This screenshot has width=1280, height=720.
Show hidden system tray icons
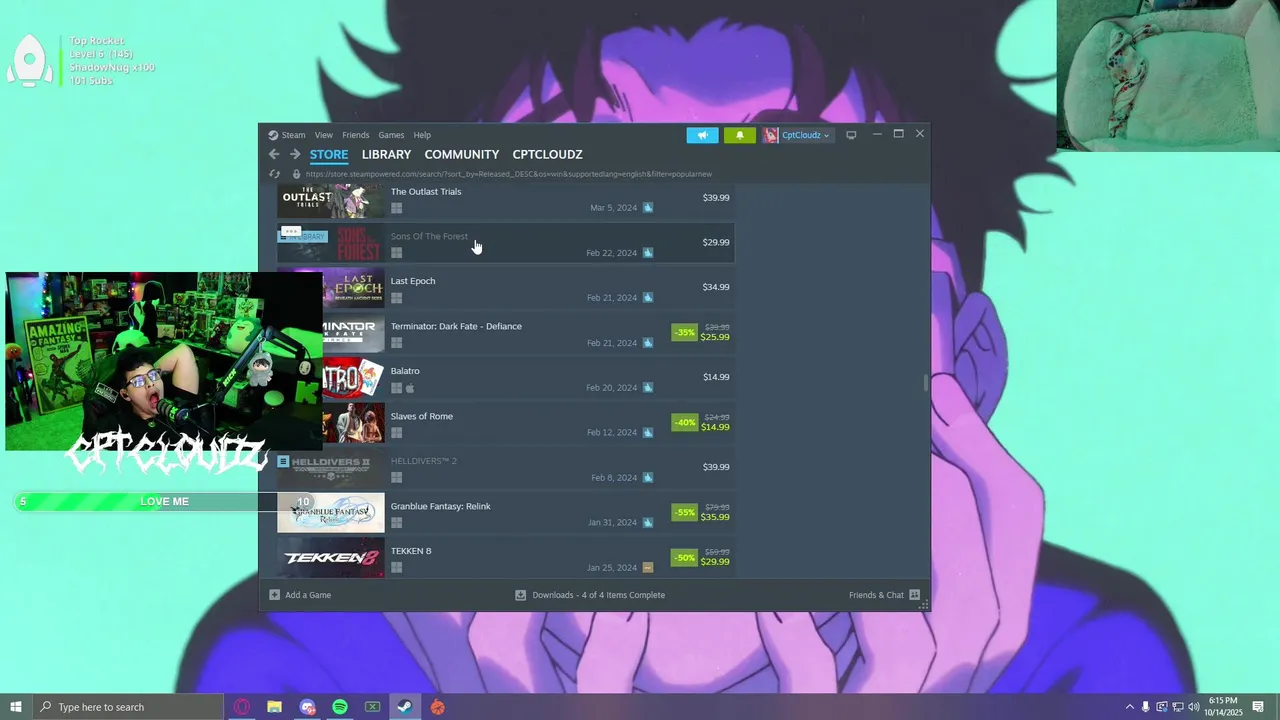[x=1130, y=707]
